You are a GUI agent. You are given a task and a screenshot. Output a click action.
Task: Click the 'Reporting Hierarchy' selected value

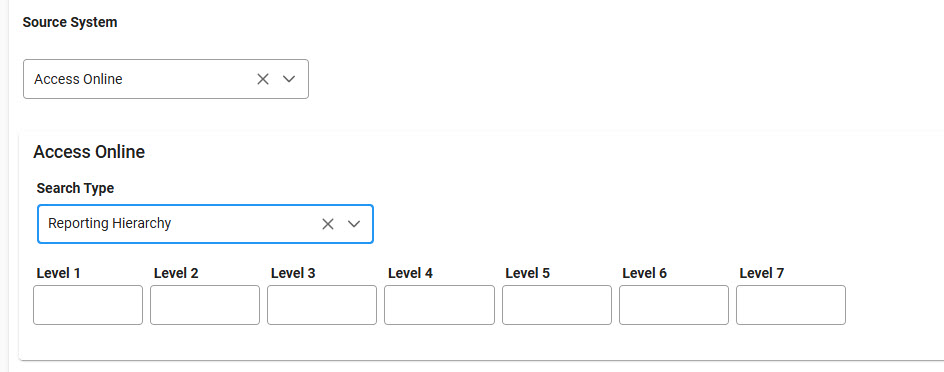pyautogui.click(x=110, y=223)
